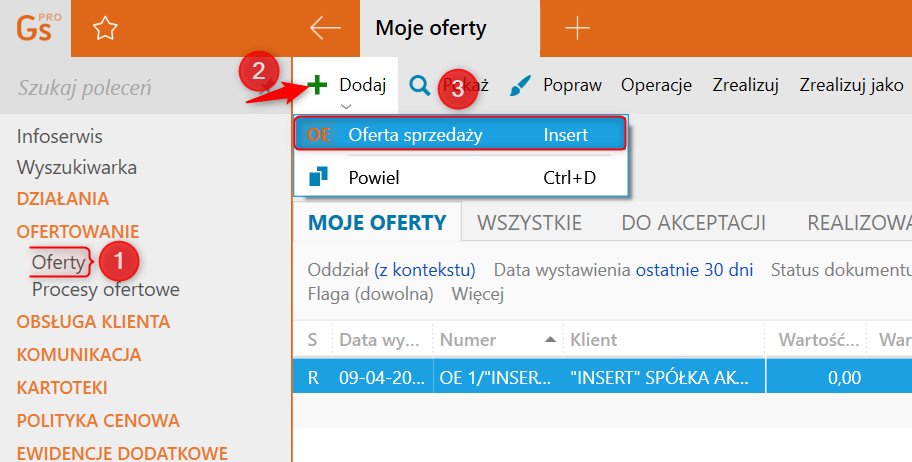This screenshot has width=912, height=462.
Task: Open the z kontekstu branch filter
Action: coord(424,270)
